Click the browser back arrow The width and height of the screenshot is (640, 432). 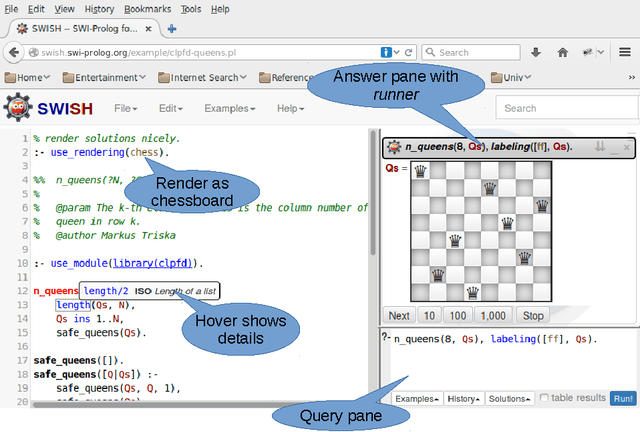[x=15, y=52]
